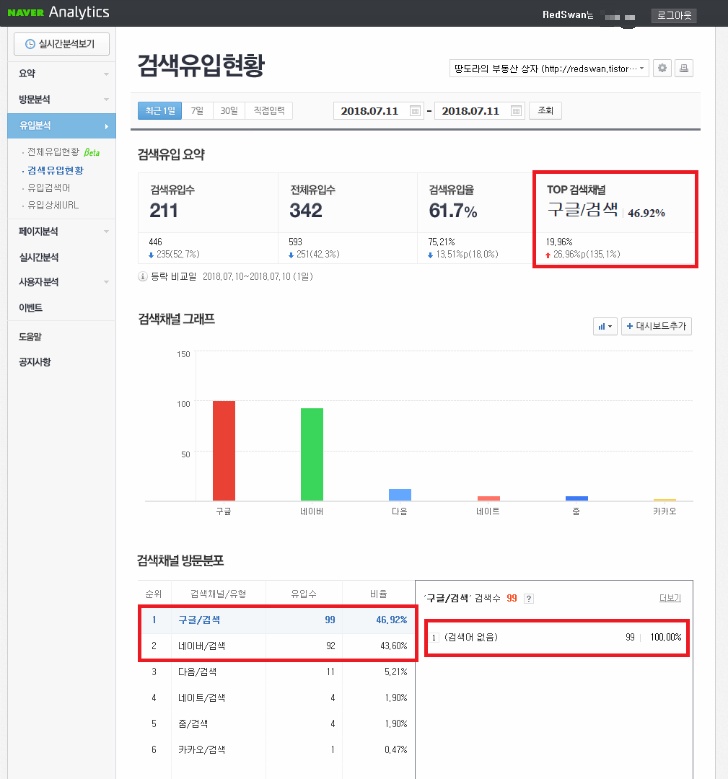Screen dimensions: 728x779
Task: Click the 로그아웃 button
Action: (x=674, y=15)
